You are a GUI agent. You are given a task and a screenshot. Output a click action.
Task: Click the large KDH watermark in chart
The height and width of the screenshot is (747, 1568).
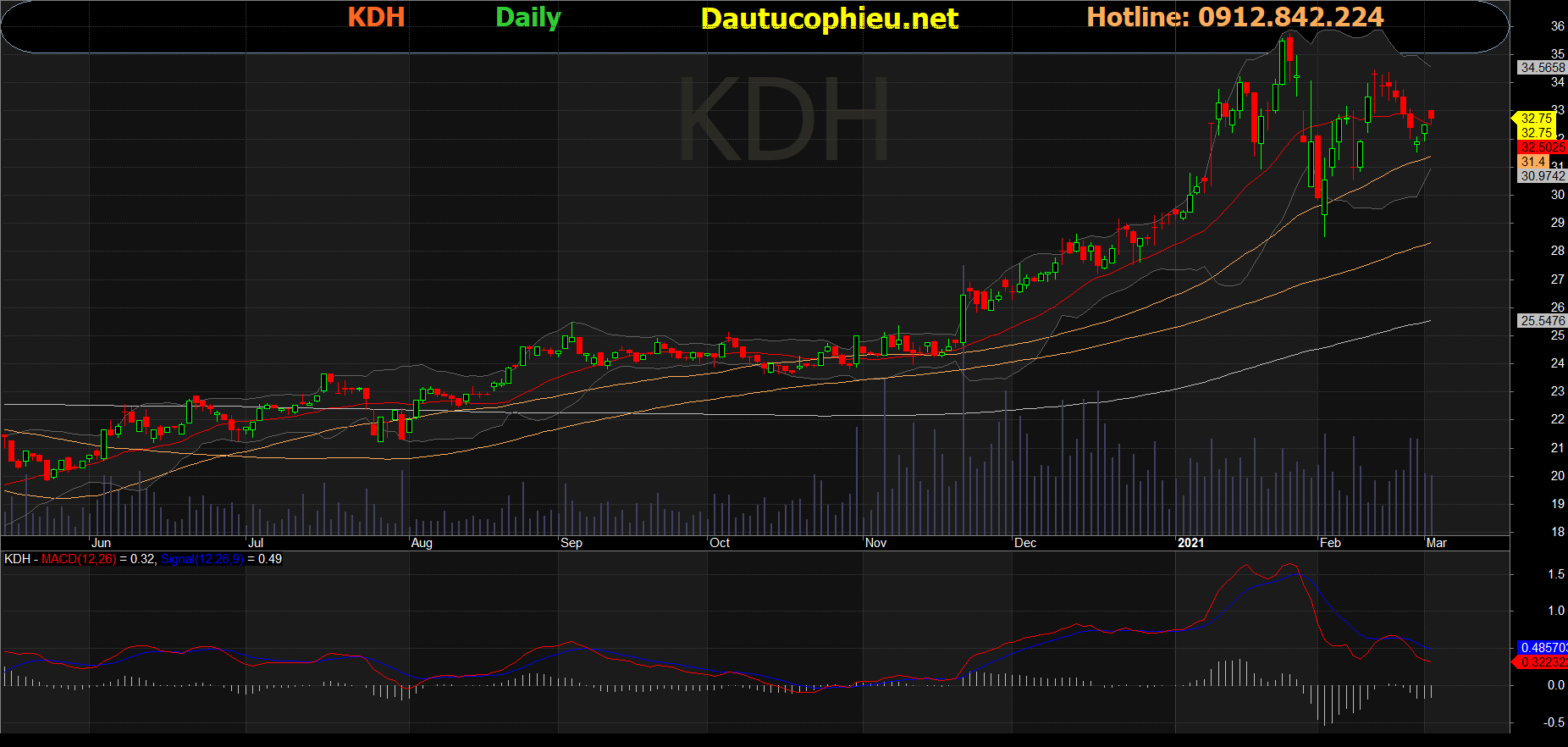(783, 120)
